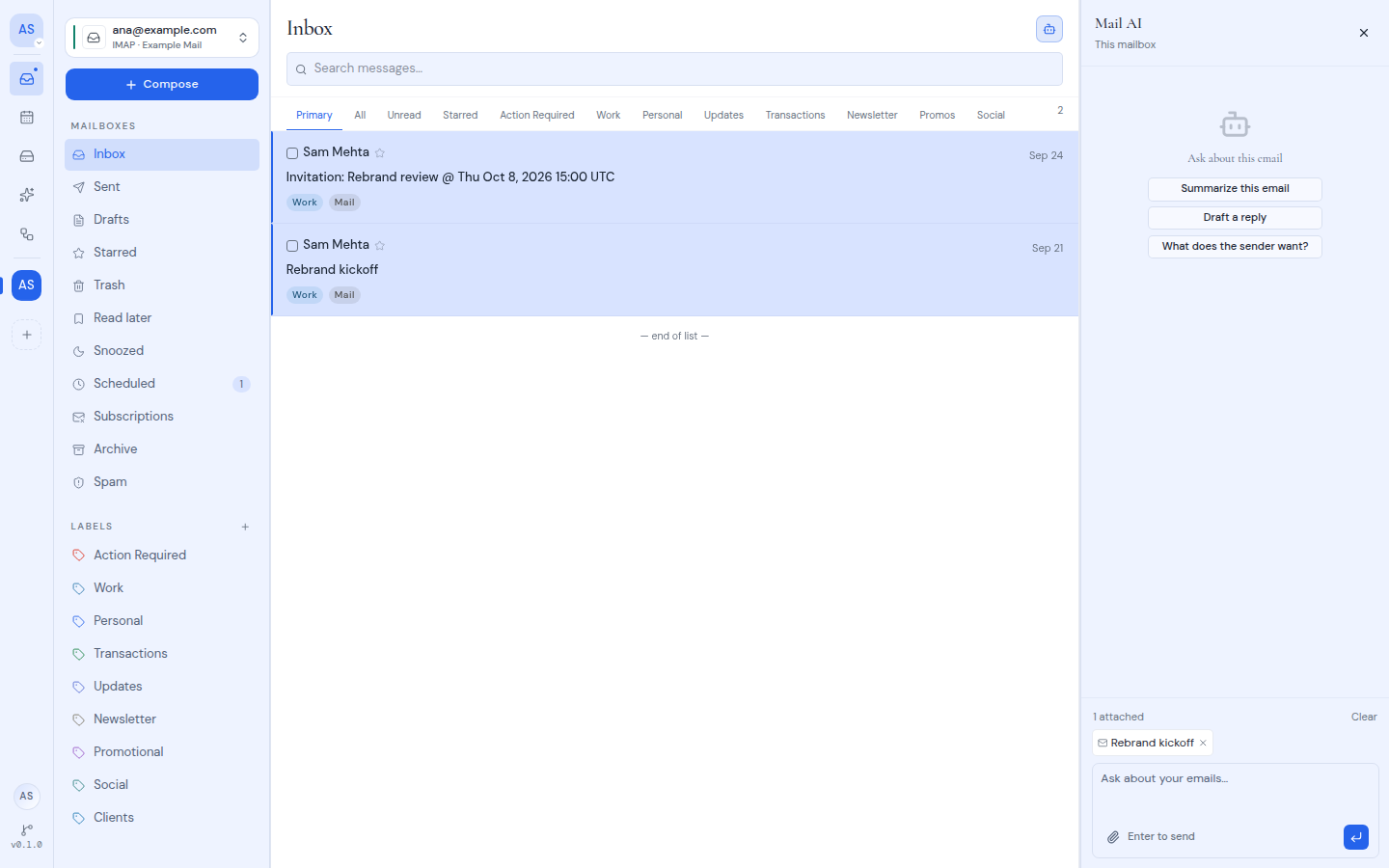Viewport: 1389px width, 868px height.
Task: Open the AI sparkles icon in left rail
Action: point(27,195)
